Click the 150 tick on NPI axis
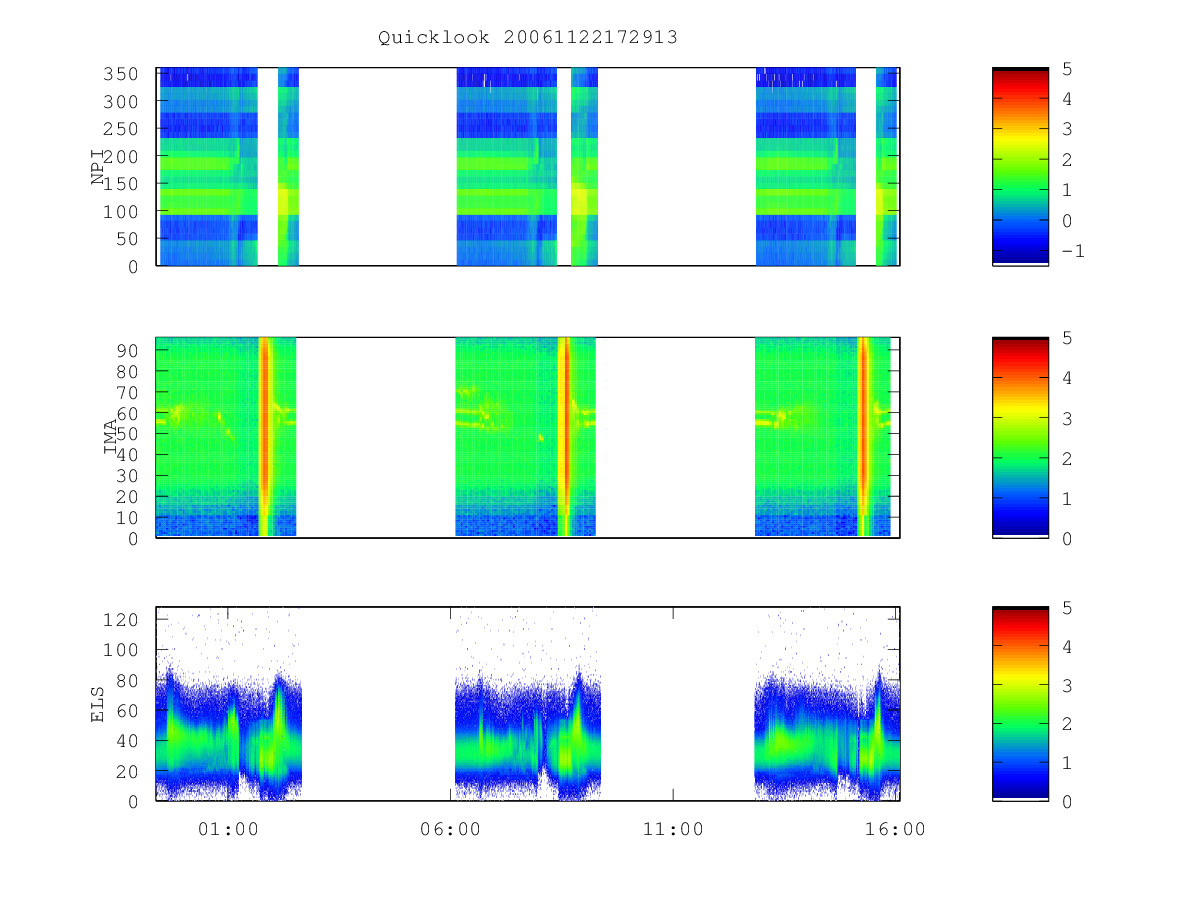 click(x=122, y=184)
